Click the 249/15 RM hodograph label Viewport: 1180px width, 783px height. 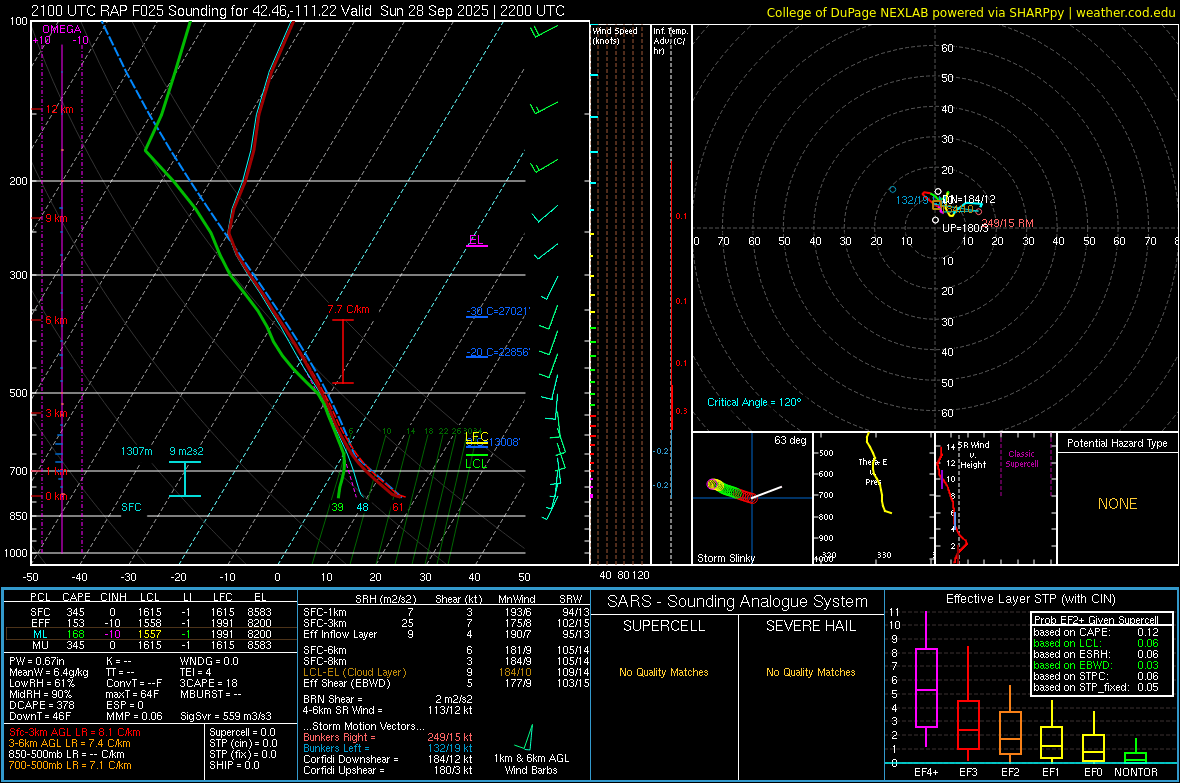(x=1007, y=224)
